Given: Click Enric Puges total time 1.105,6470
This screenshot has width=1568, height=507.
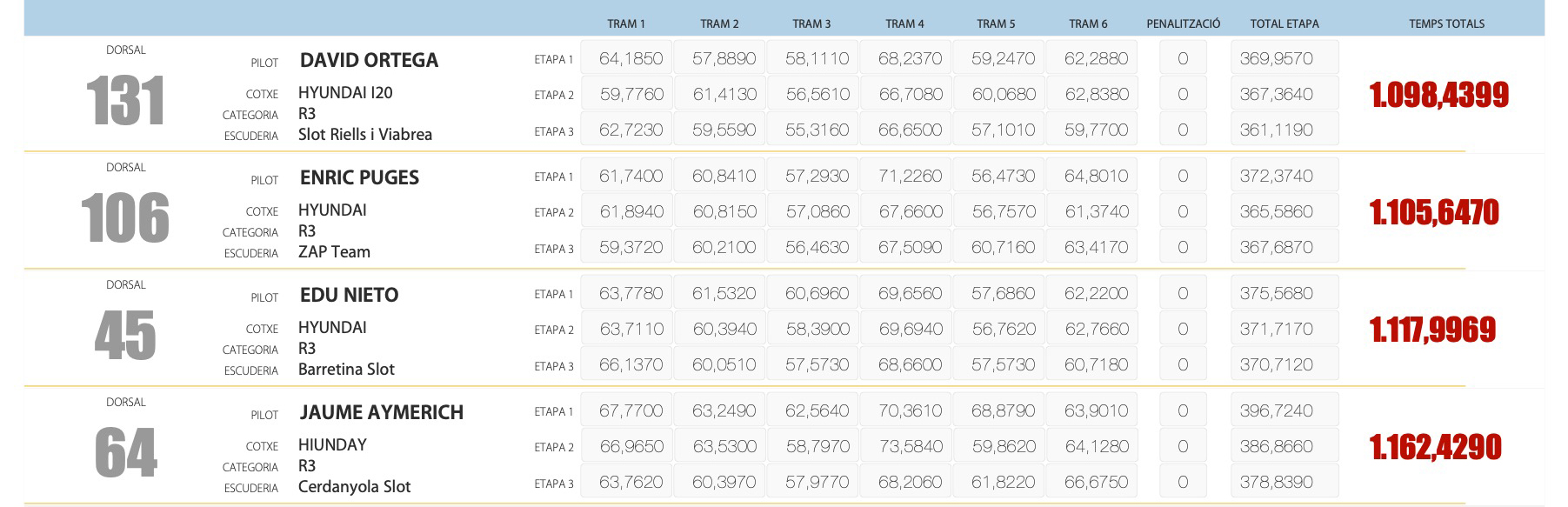Looking at the screenshot, I should click(x=1434, y=212).
